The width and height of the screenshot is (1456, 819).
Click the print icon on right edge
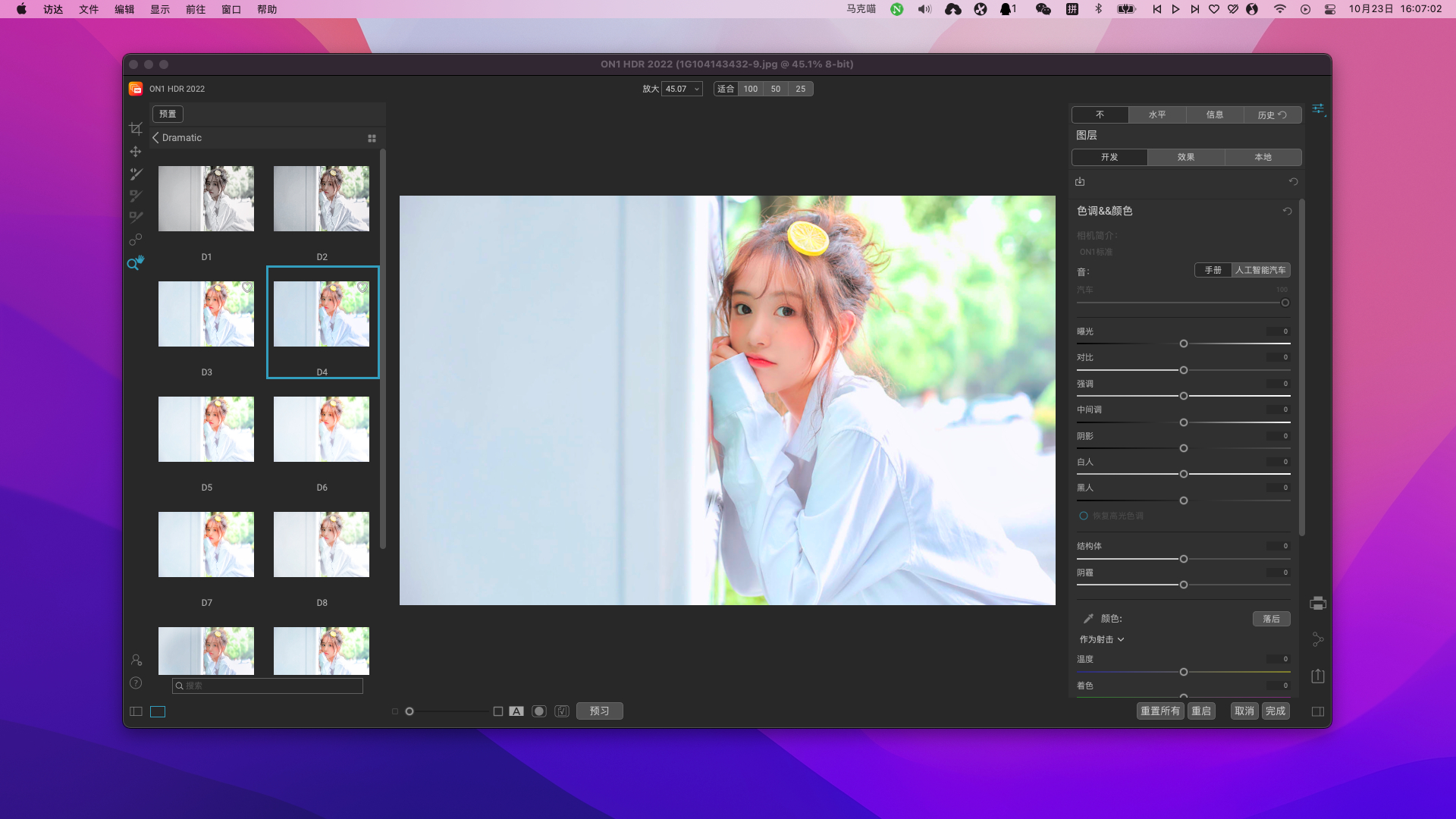(x=1318, y=604)
